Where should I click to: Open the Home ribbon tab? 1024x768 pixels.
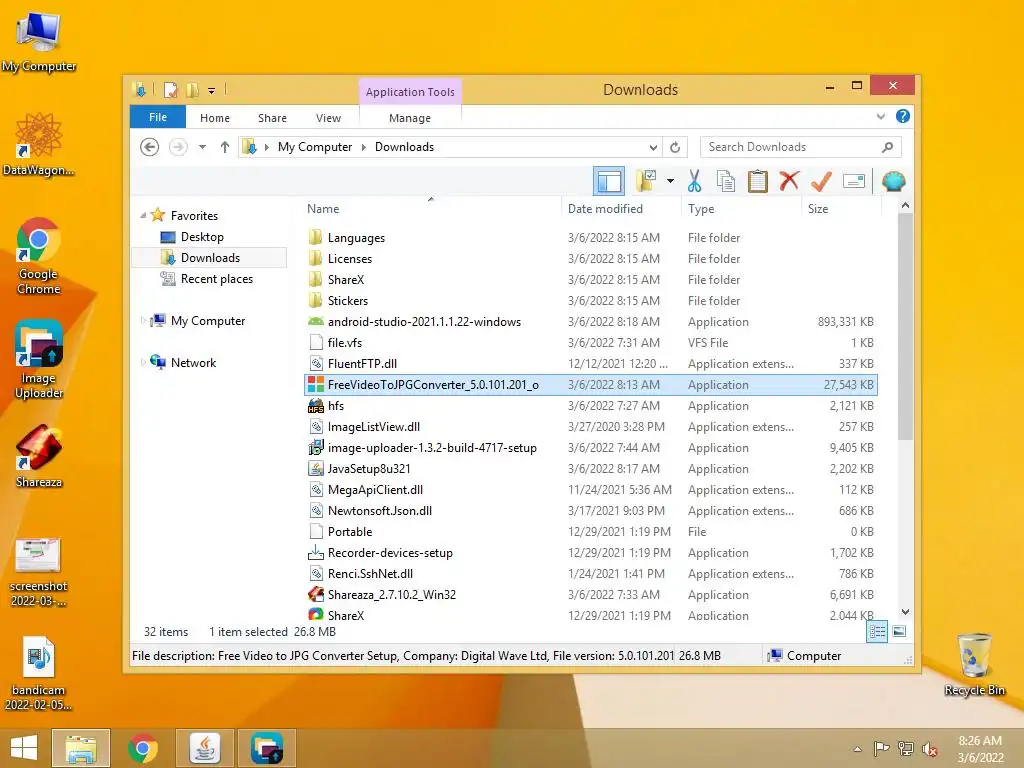pos(215,118)
